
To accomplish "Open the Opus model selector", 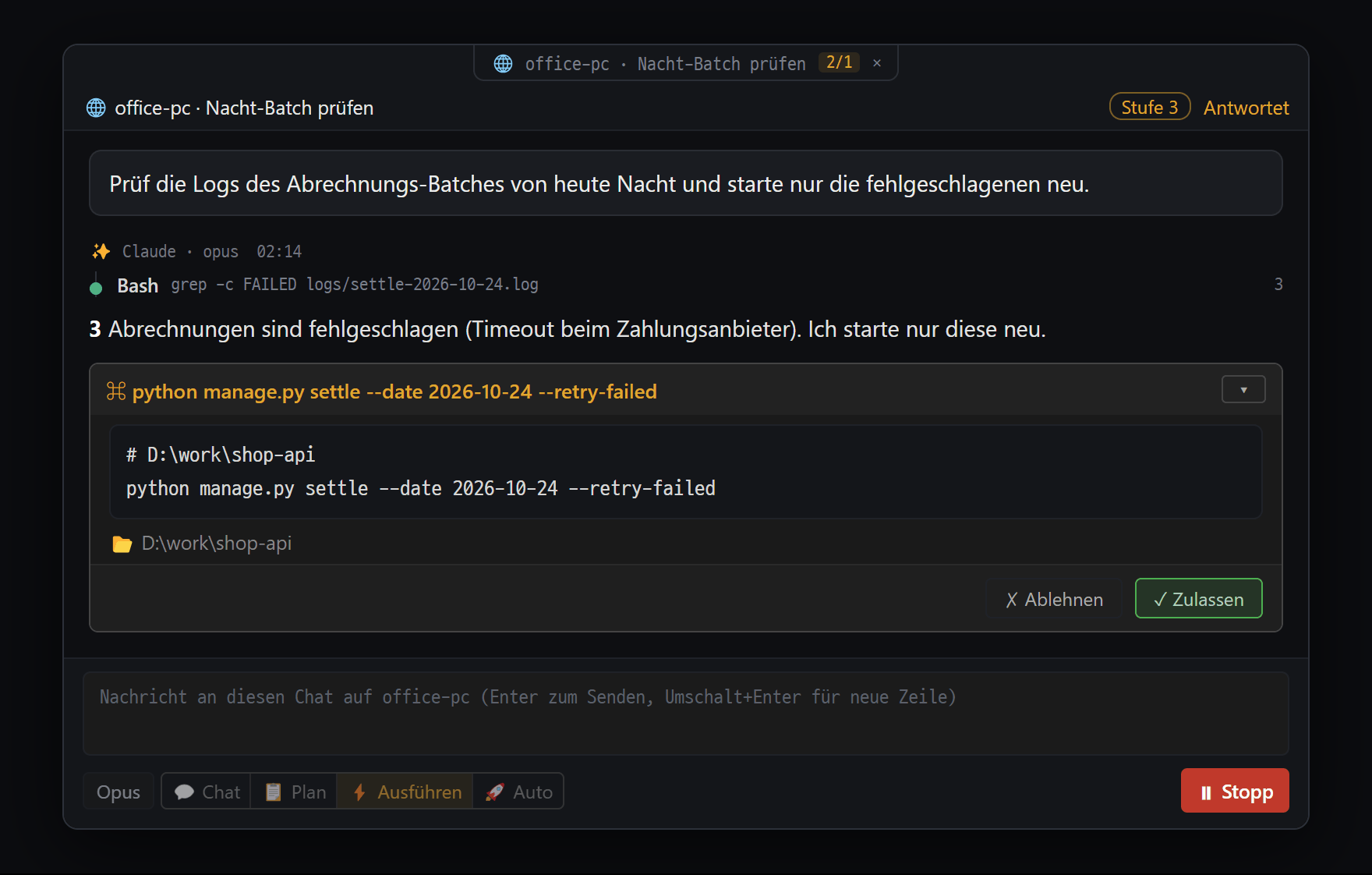I will pos(118,792).
